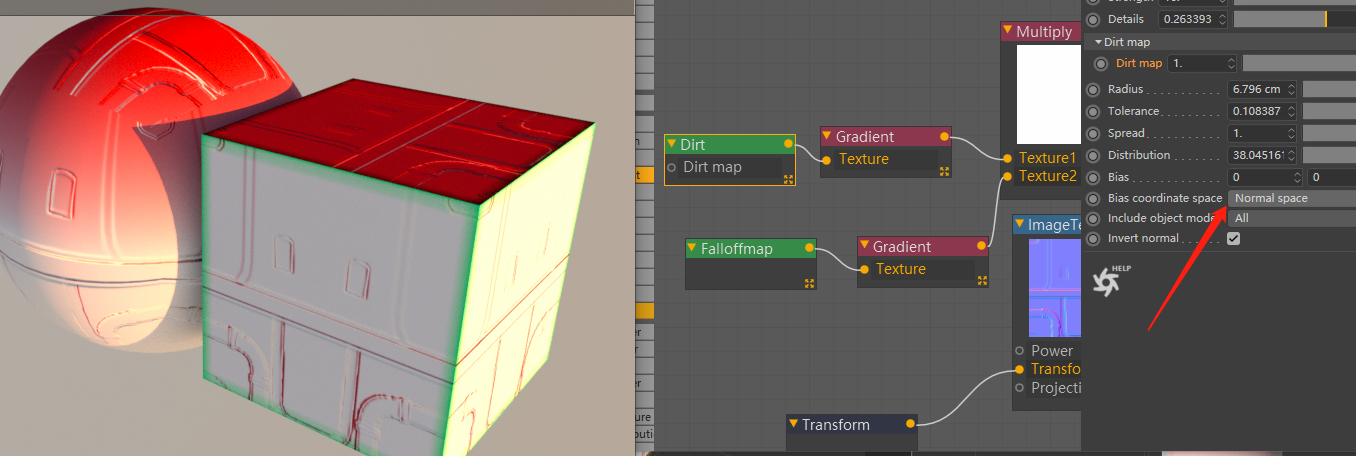
Task: Collapse the Transform node triangle
Action: (x=793, y=425)
